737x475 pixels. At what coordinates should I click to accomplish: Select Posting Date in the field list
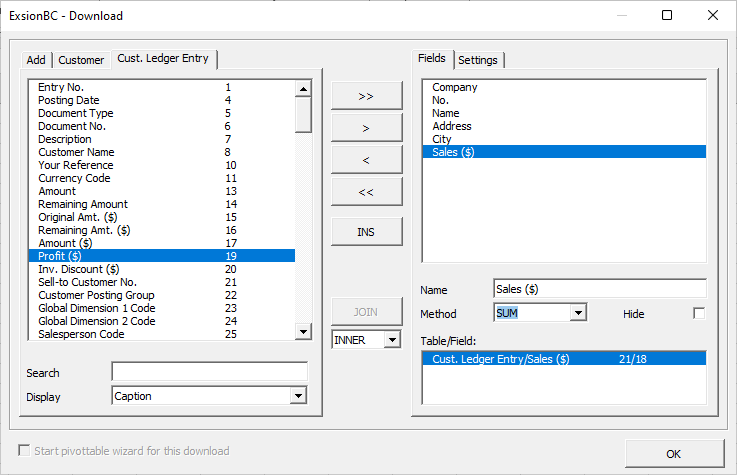point(161,100)
